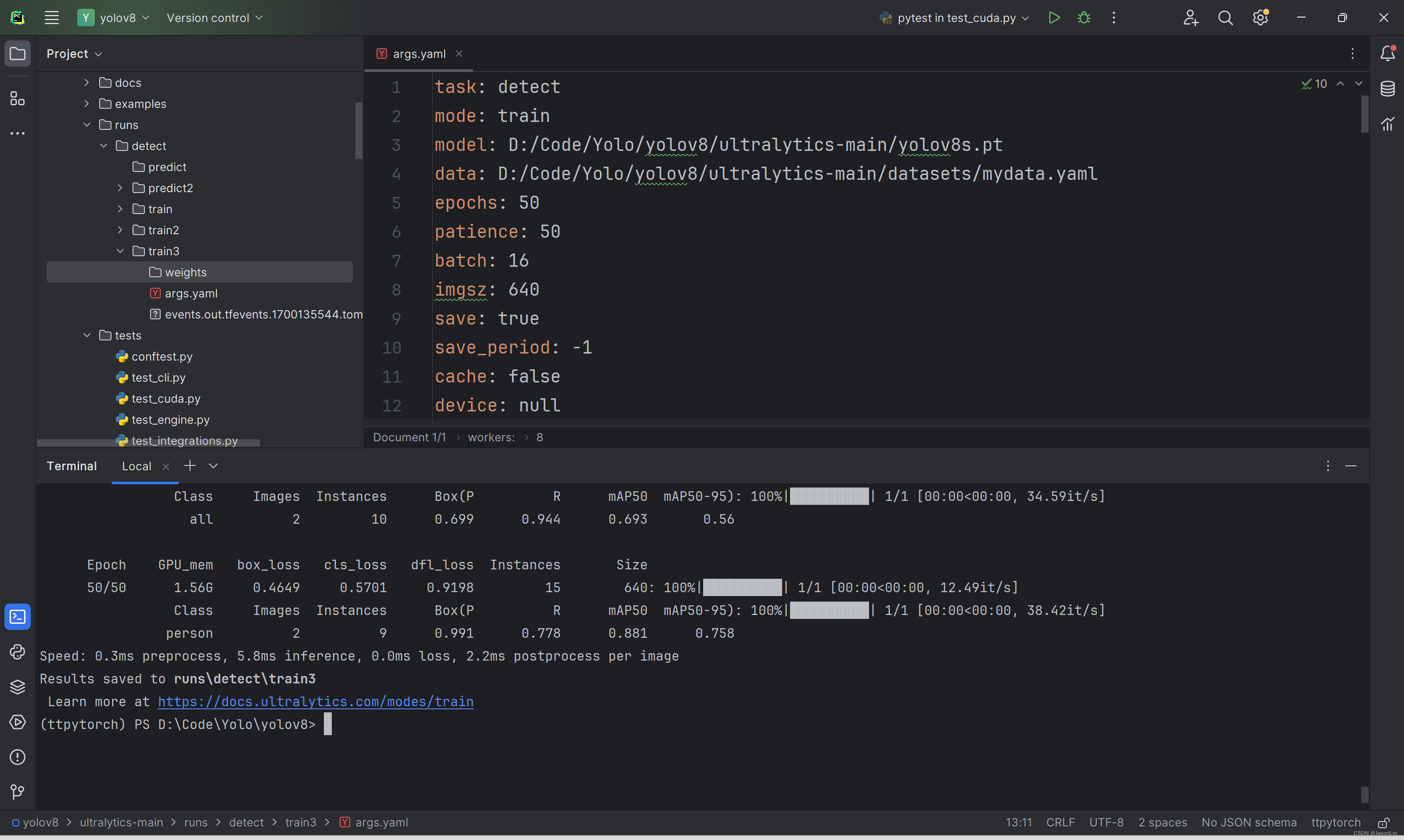Open terminal options menu
Viewport: 1404px width, 840px height.
(1328, 466)
